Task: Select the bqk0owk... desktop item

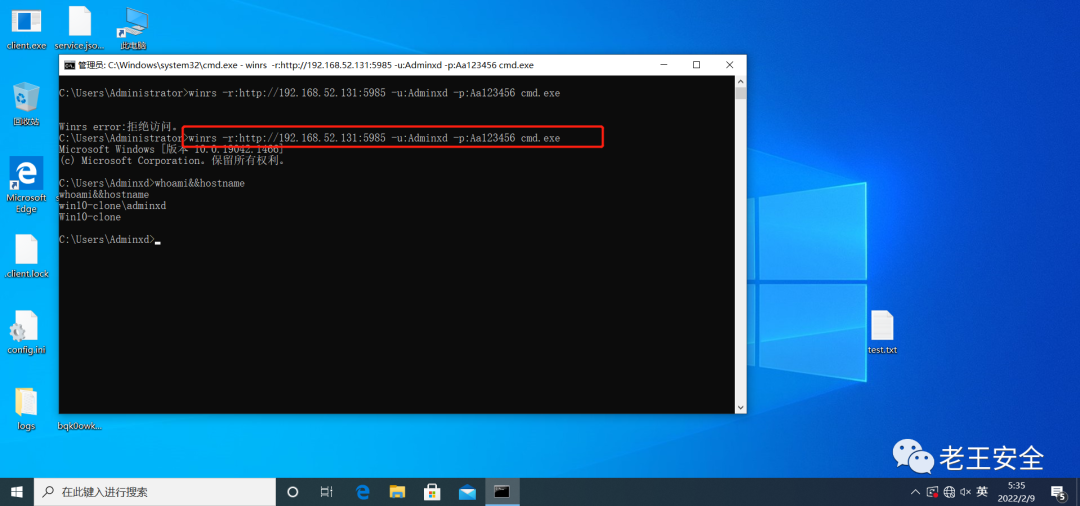Action: pos(79,426)
